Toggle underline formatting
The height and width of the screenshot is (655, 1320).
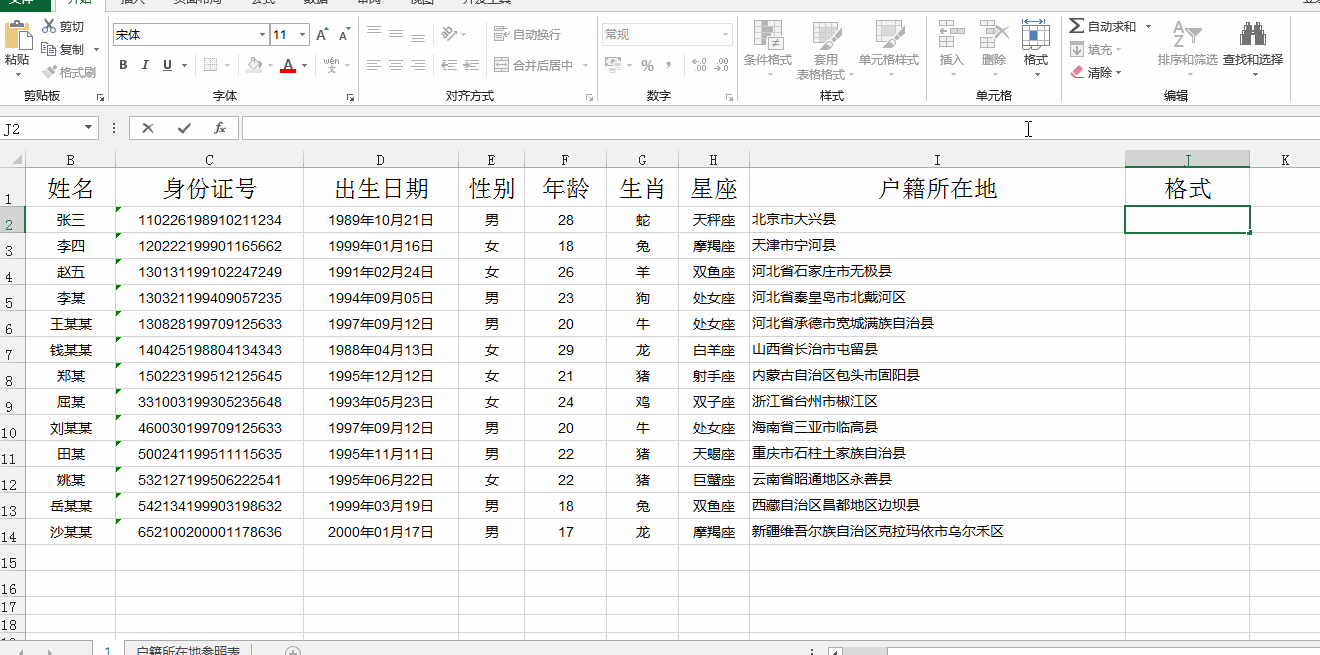(x=167, y=65)
